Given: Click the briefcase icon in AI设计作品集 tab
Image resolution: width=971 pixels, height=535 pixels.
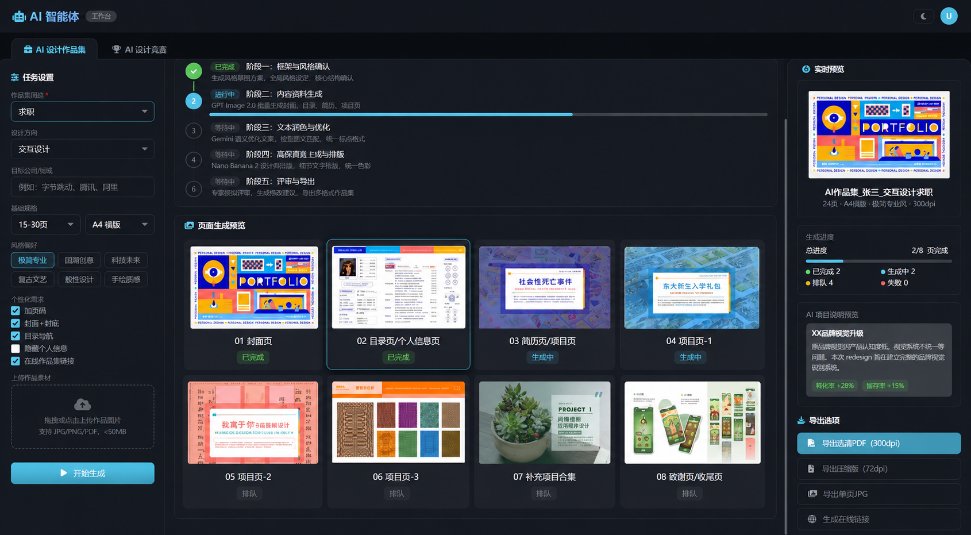Looking at the screenshot, I should (28, 50).
